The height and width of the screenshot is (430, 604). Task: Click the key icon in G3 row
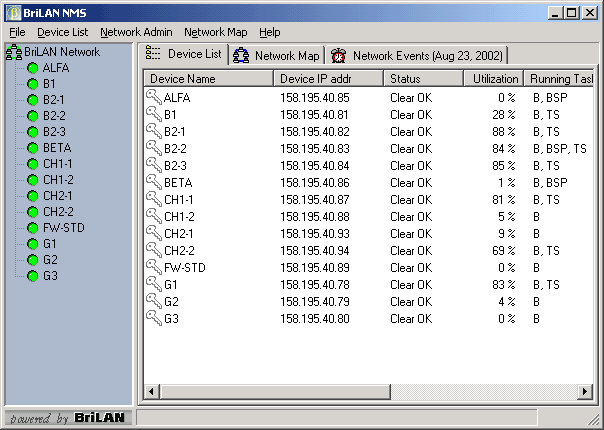pos(154,318)
